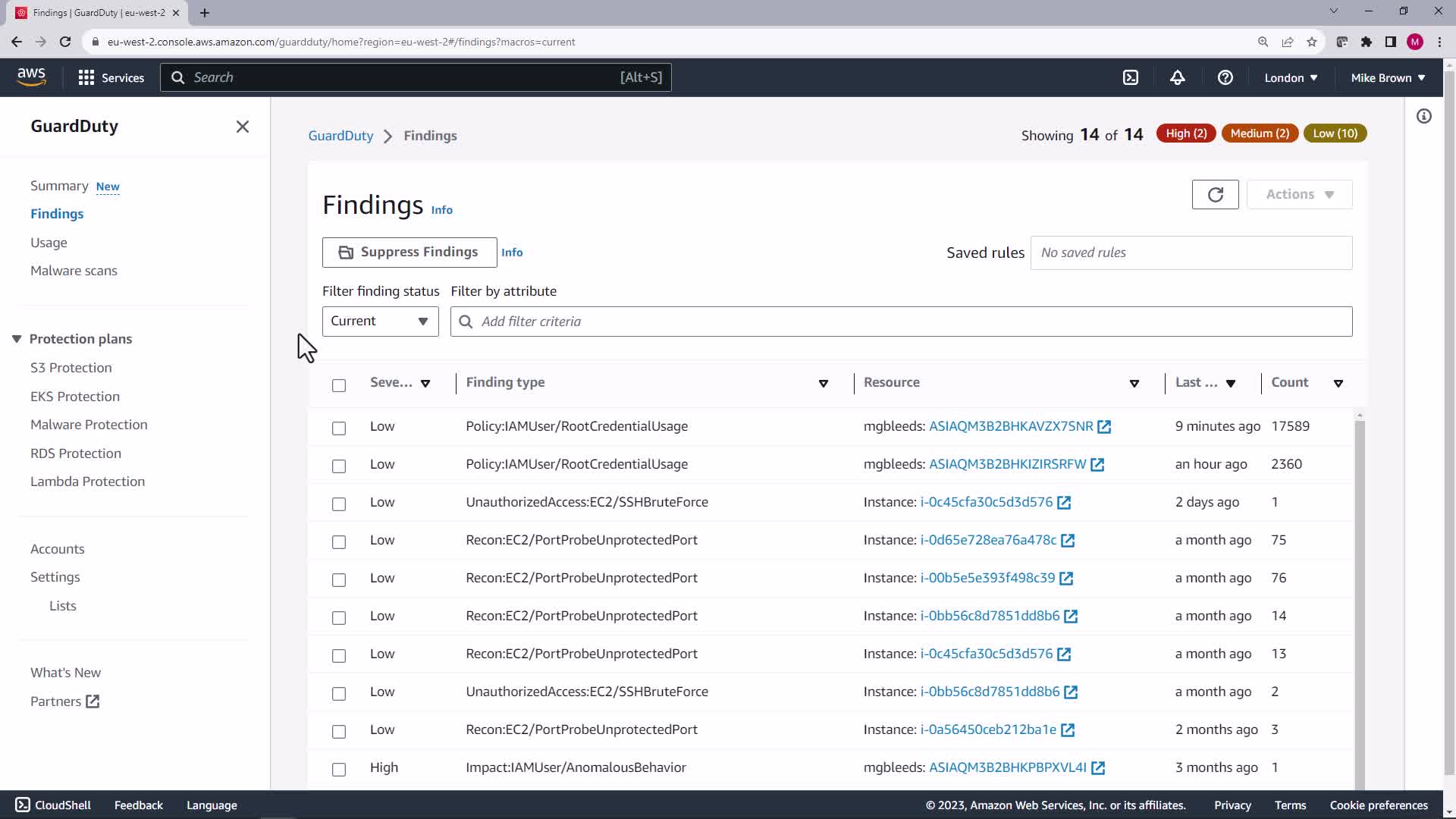Screen dimensions: 1456x819
Task: Expand the London region selector
Action: click(1290, 77)
